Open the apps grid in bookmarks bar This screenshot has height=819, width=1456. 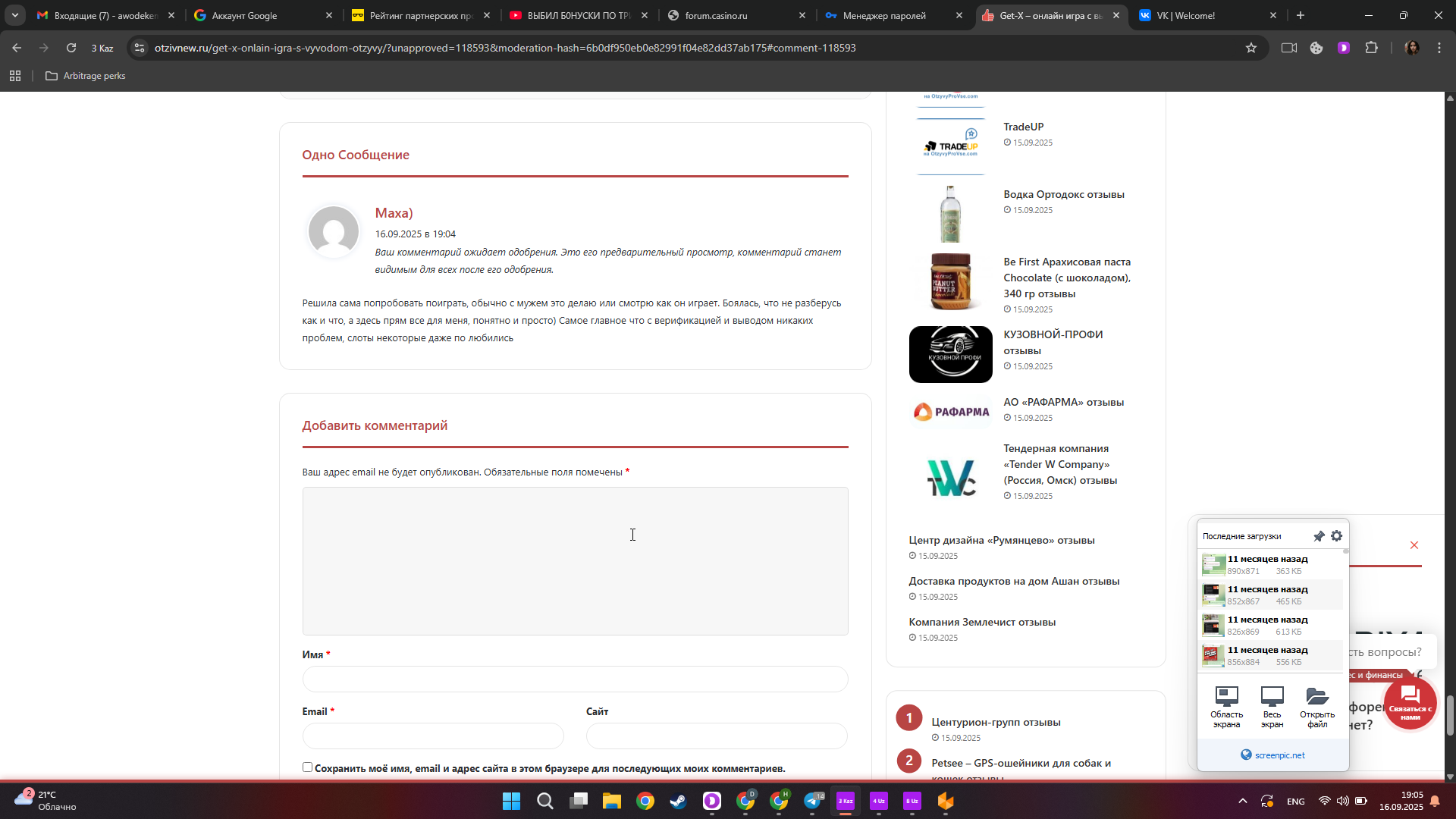tap(15, 76)
